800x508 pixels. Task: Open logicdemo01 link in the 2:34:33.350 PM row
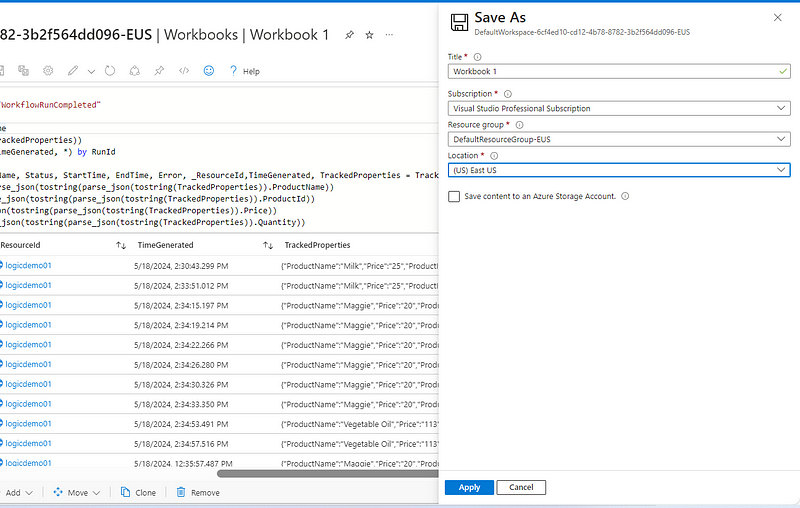click(28, 404)
